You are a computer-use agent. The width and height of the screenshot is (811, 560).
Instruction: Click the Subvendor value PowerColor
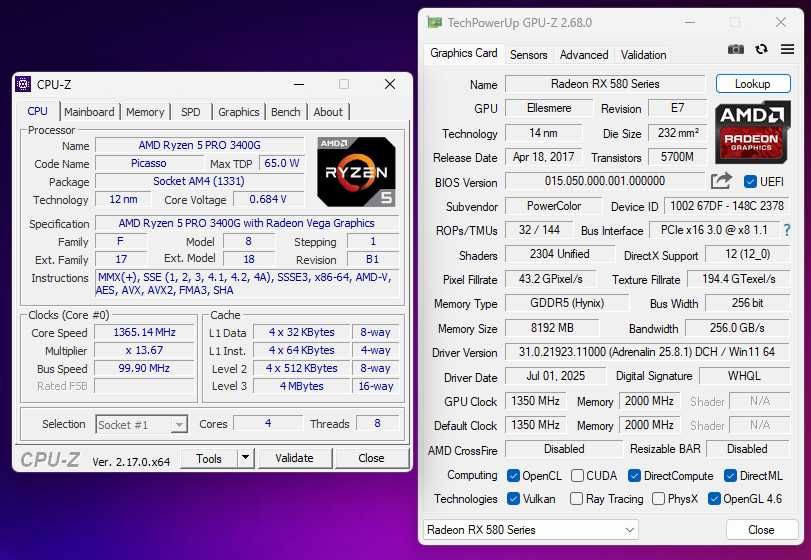pyautogui.click(x=553, y=206)
